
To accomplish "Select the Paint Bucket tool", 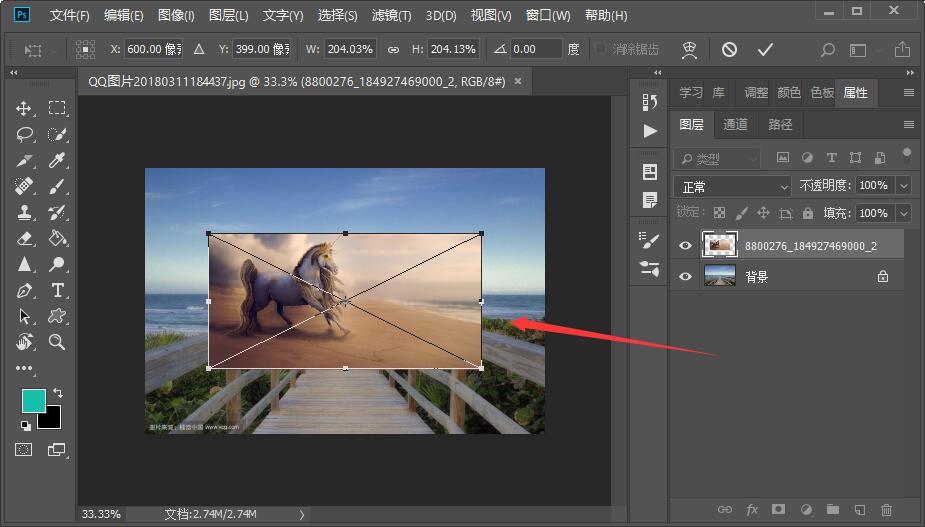I will tap(57, 238).
